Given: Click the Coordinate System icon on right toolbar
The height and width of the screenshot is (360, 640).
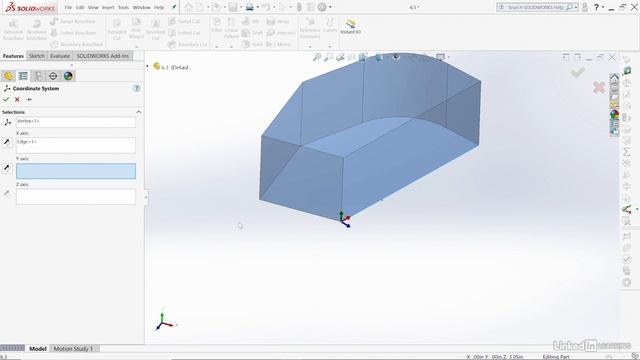Looking at the screenshot, I should coord(627,209).
